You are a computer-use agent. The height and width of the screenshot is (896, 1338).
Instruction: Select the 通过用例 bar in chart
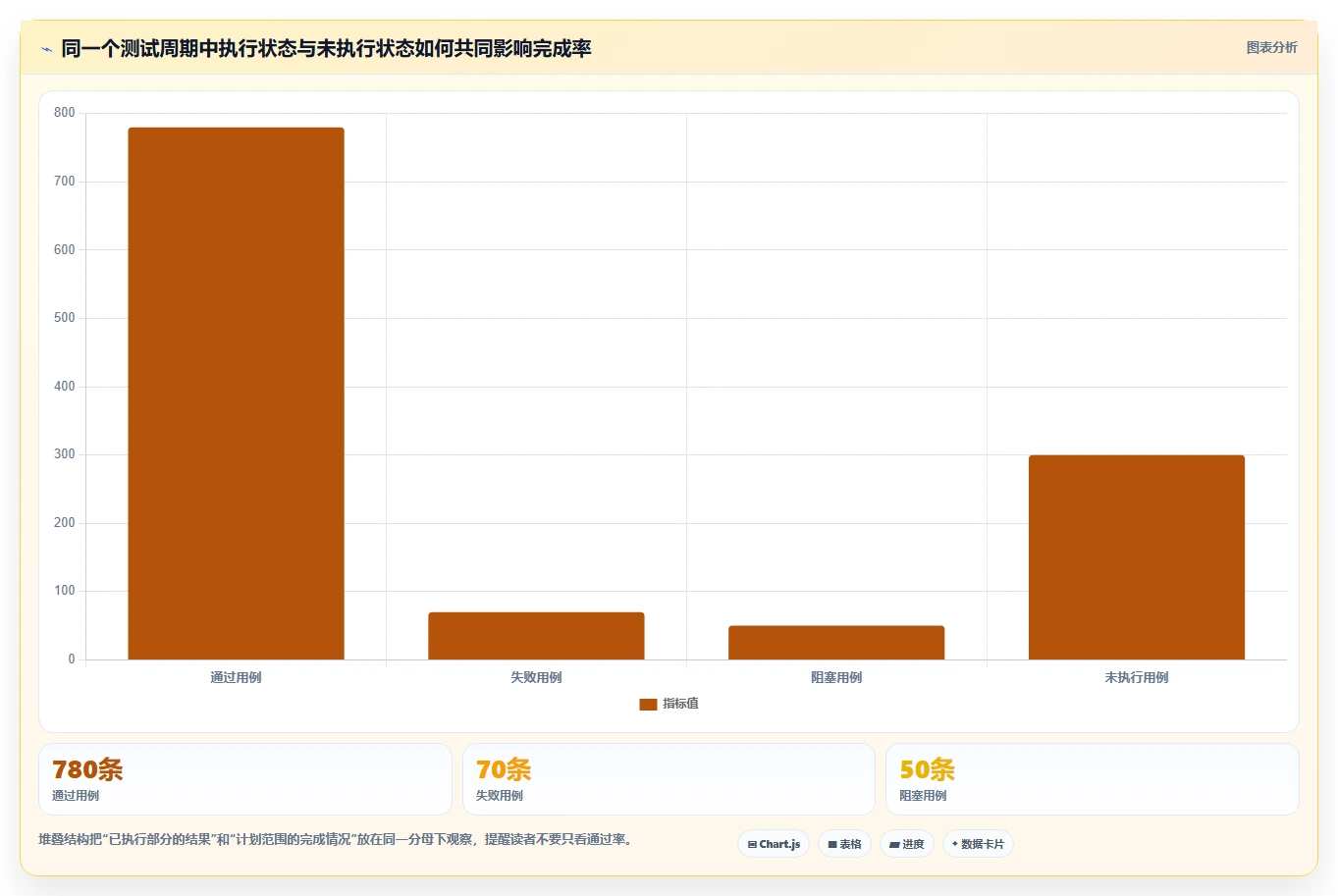[236, 394]
